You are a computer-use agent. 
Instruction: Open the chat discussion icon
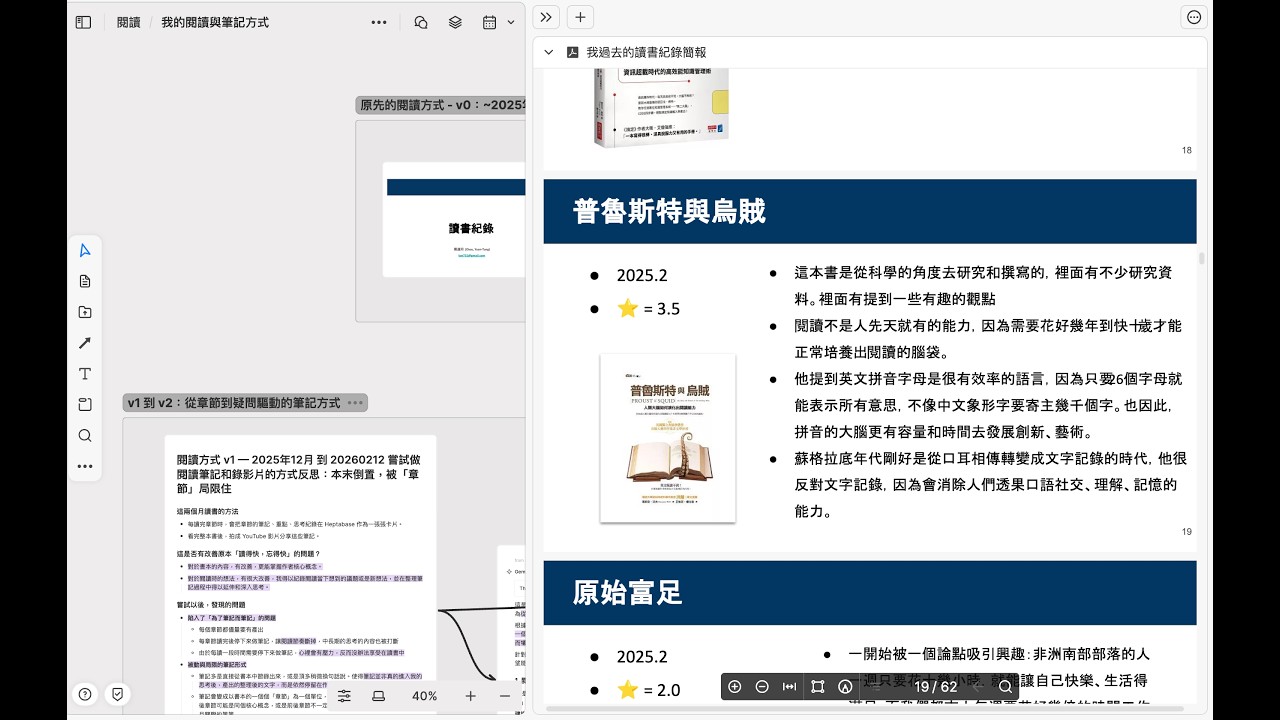421,22
